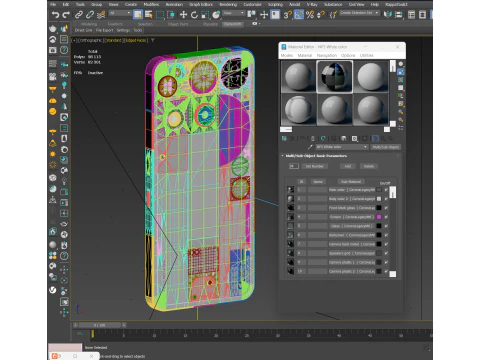Toggle the Percent Snap icon
This screenshot has height=360, width=480.
310,14
